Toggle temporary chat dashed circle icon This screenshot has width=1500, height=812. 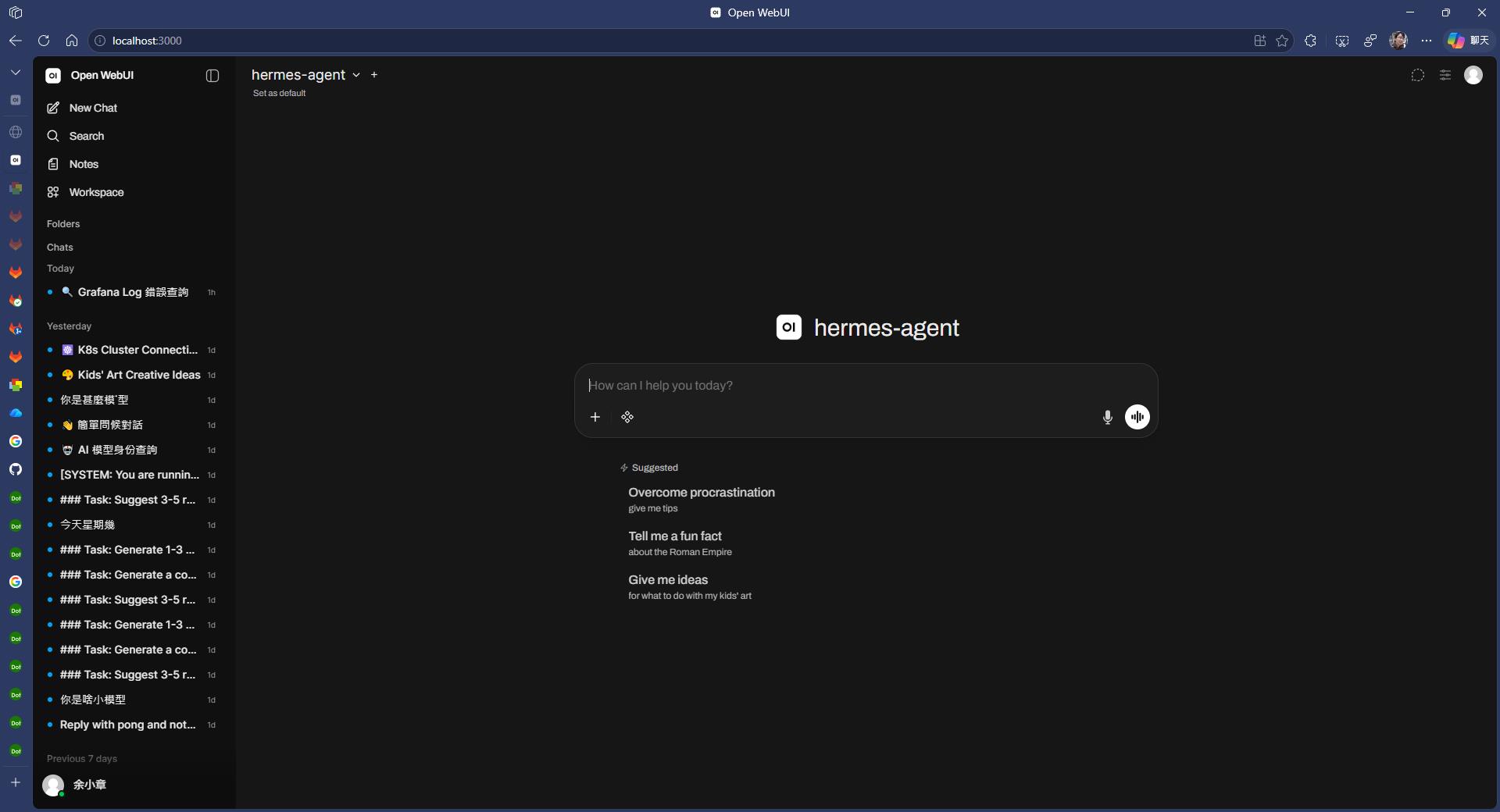coord(1417,75)
